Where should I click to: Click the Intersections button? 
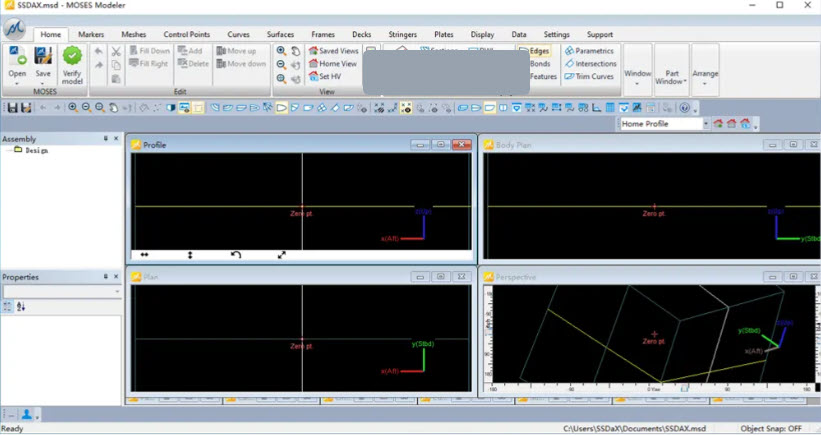click(x=591, y=63)
